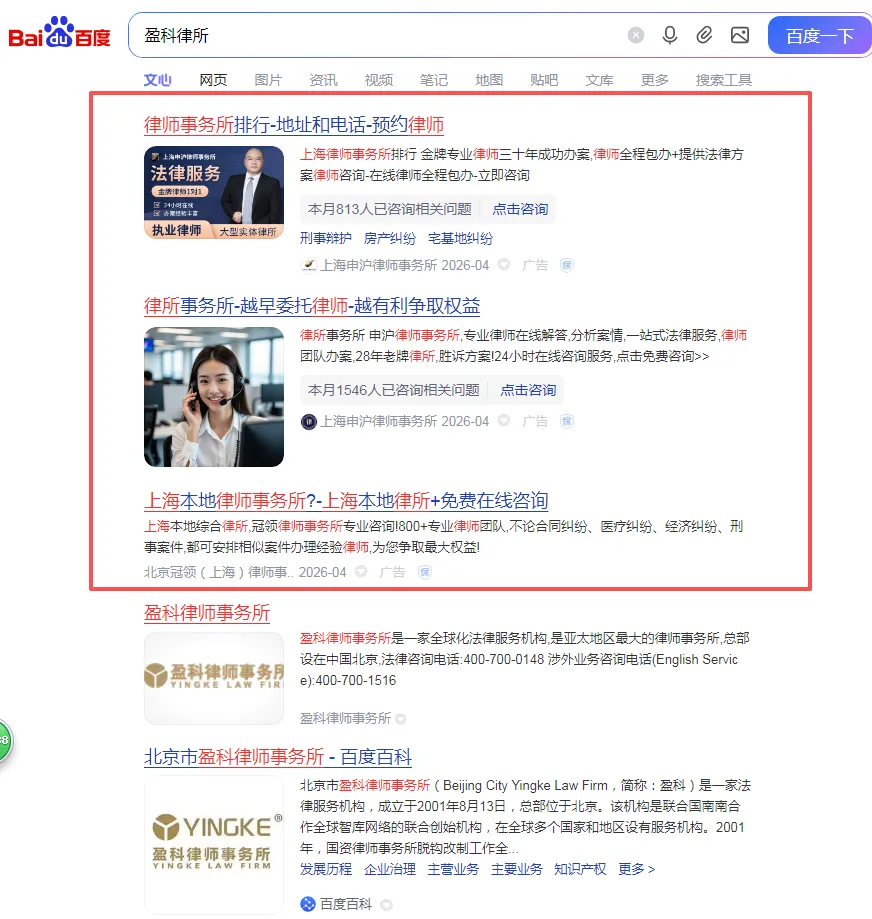Expand the 搜索工具 options
The height and width of the screenshot is (919, 872).
pos(723,80)
